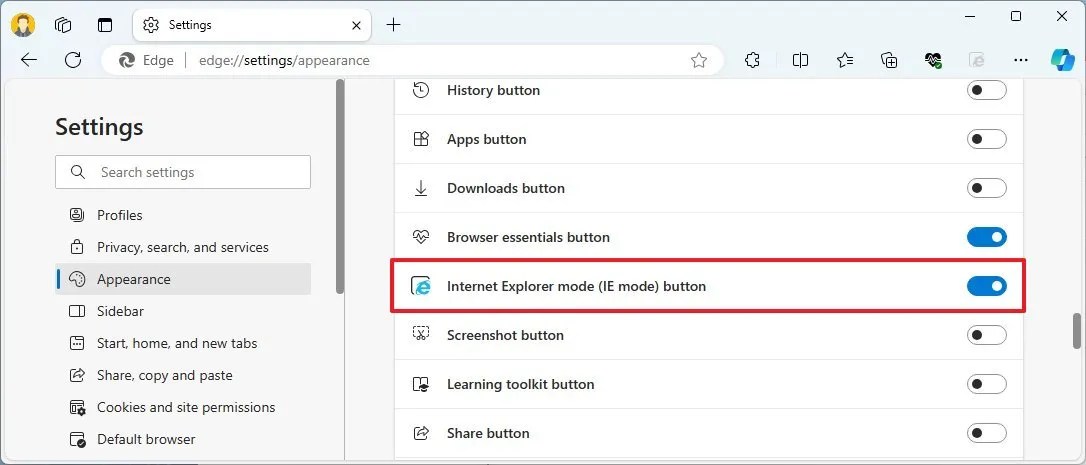Screen dimensions: 1086x465
Task: Click the Internet Explorer logo in list
Action: (x=421, y=286)
